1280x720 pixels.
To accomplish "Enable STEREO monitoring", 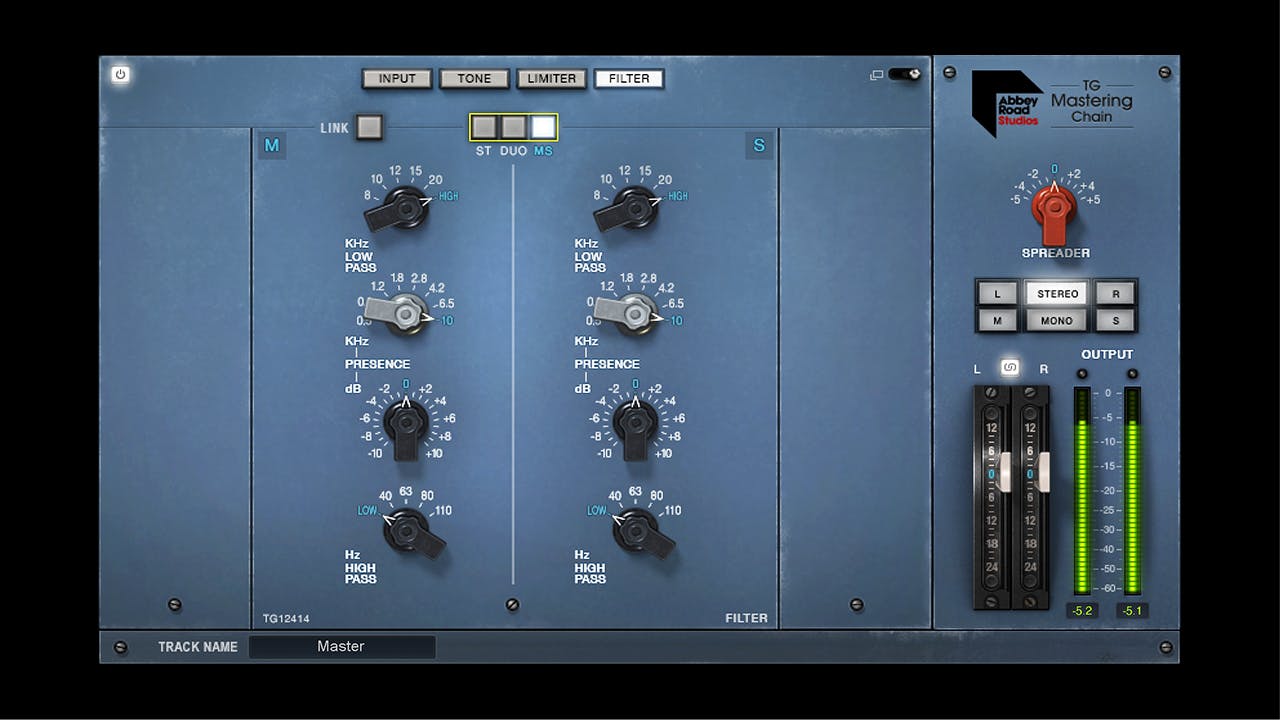I will (1055, 293).
